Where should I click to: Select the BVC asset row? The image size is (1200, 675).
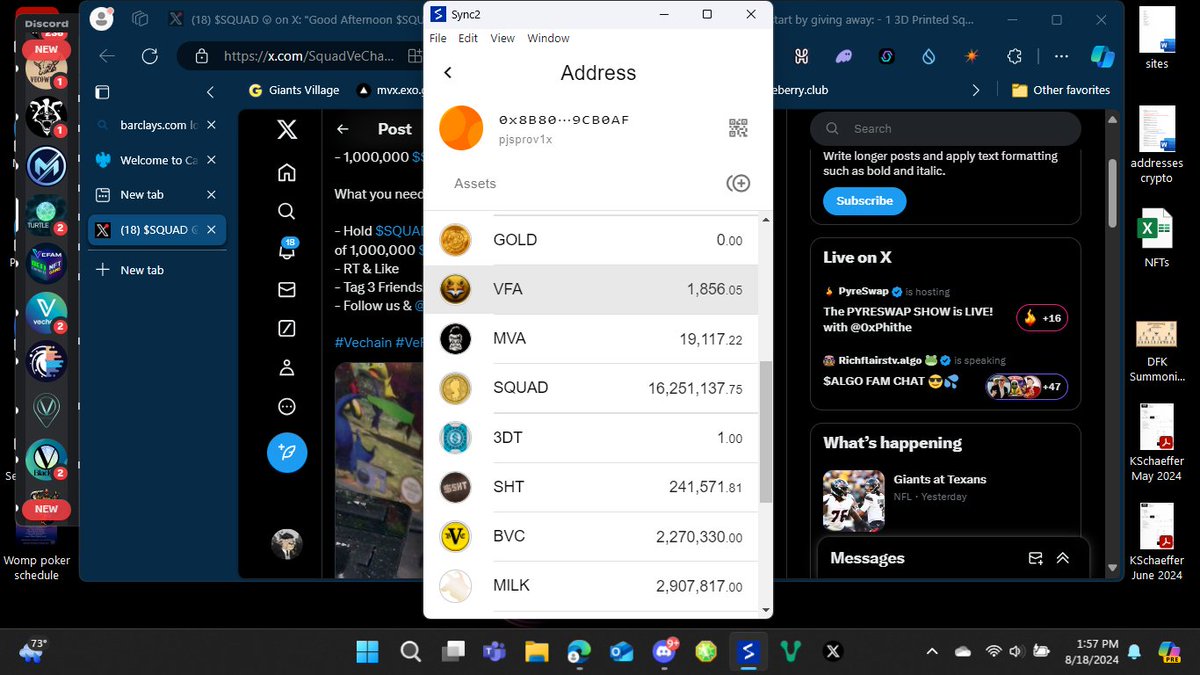(591, 537)
